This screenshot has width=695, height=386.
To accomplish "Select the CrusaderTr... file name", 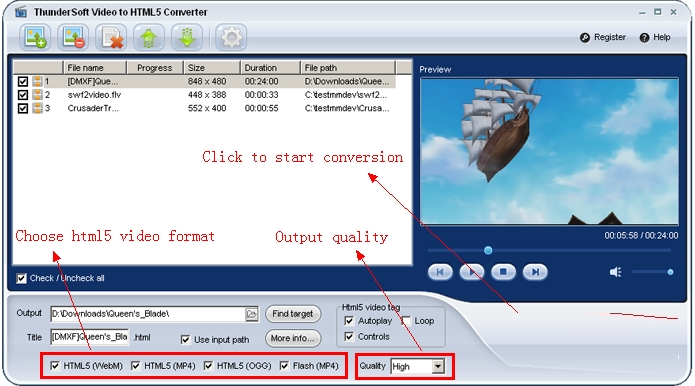I will pos(93,108).
